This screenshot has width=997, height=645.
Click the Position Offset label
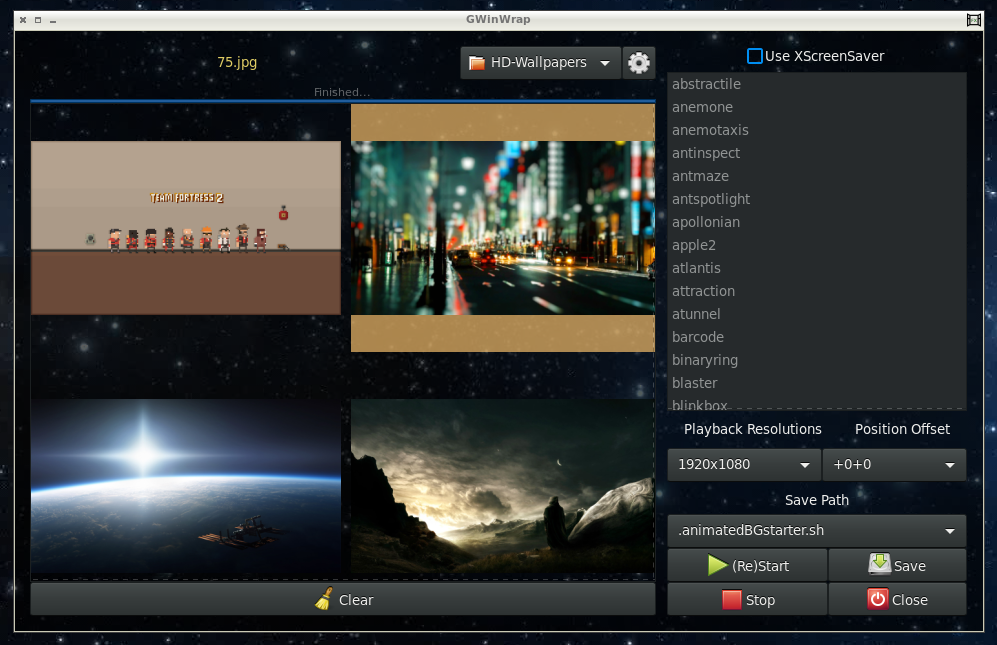(902, 429)
